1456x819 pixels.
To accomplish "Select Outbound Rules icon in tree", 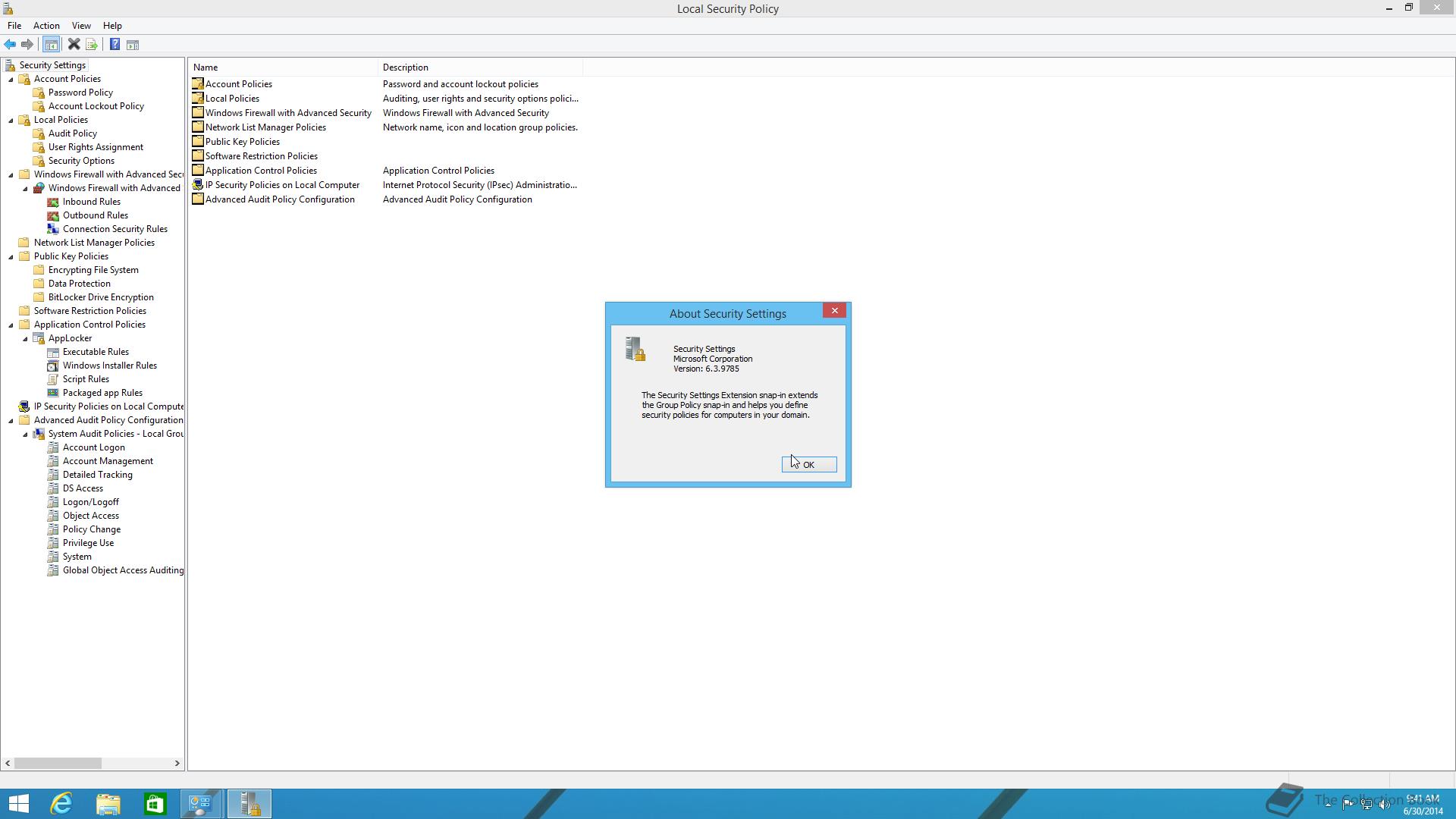I will coord(53,215).
